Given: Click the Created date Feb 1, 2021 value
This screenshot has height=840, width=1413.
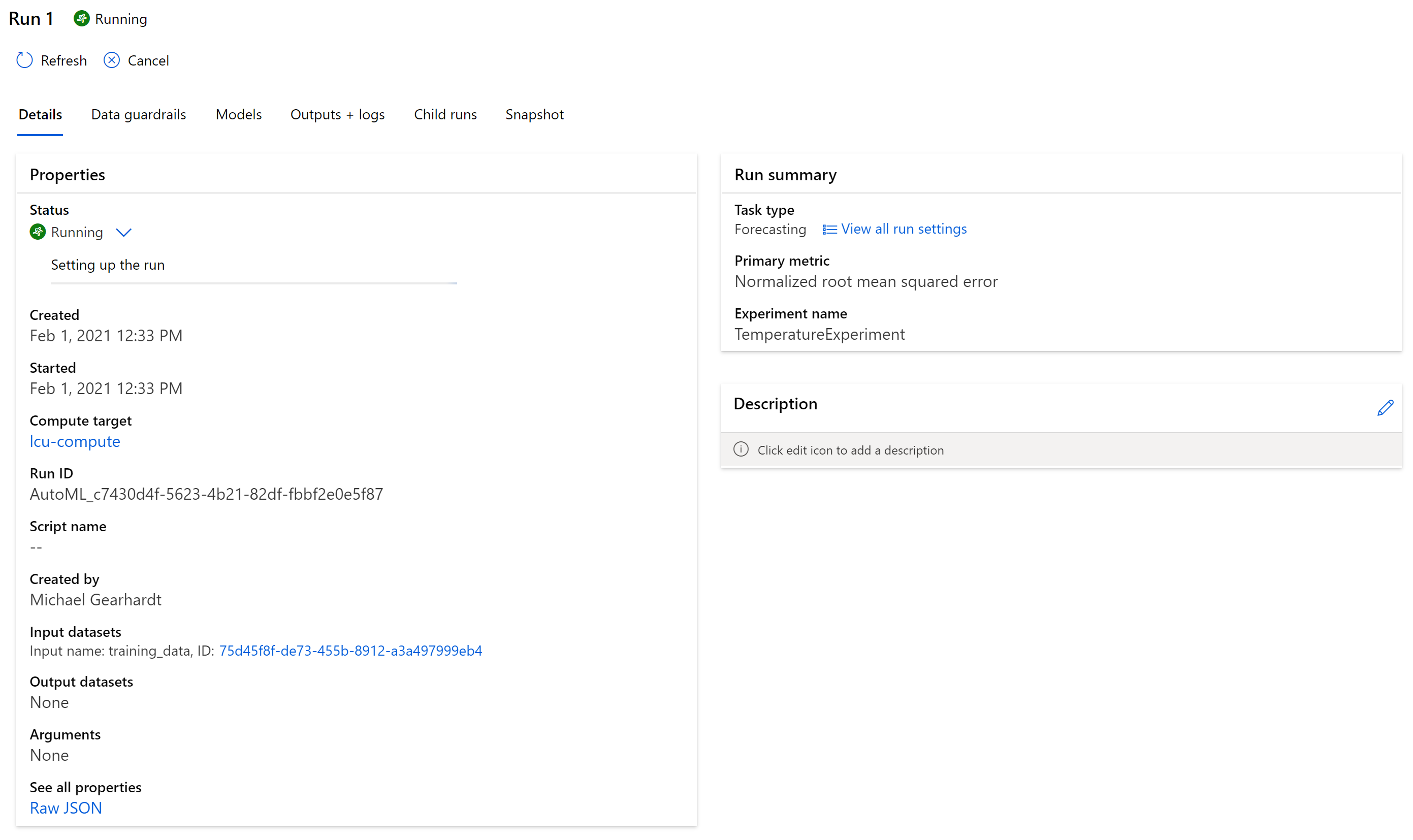Looking at the screenshot, I should [106, 336].
